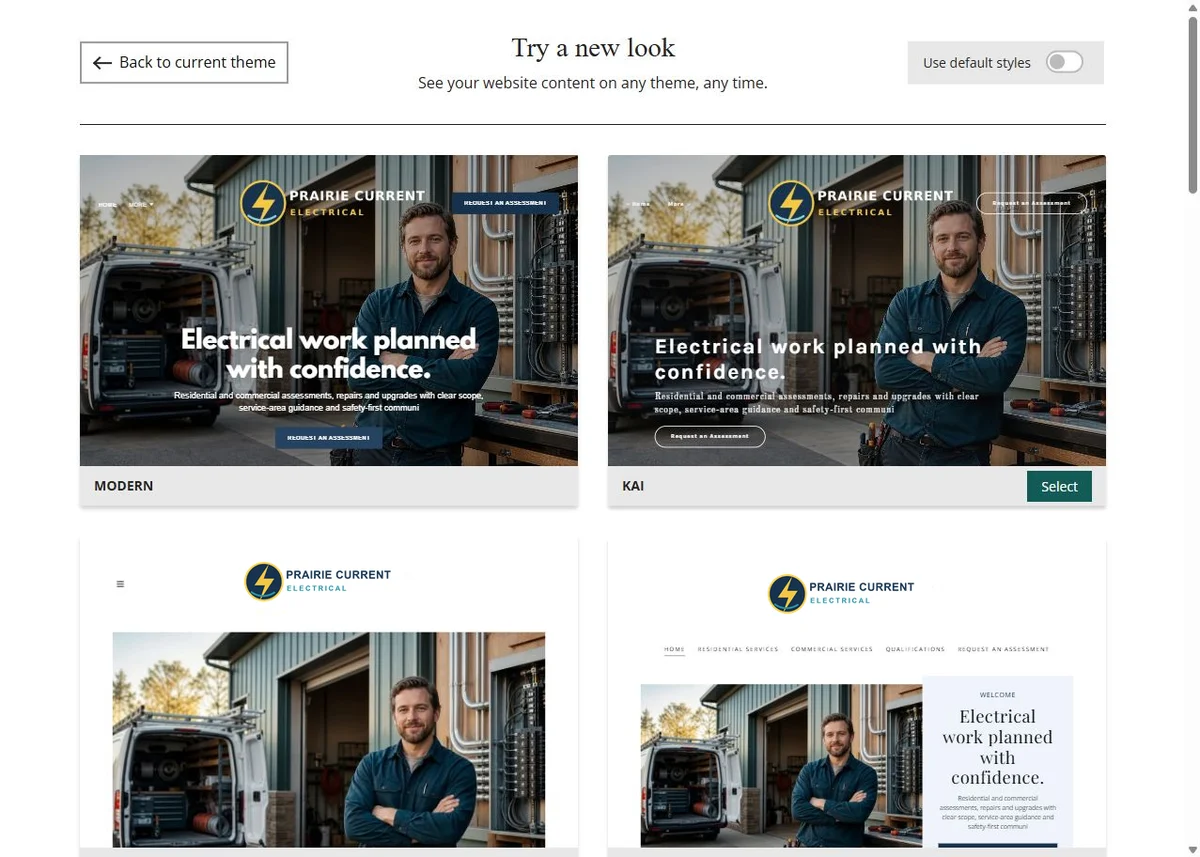
Task: Click the lightning logo in the Welcome-panel preview
Action: pos(787,593)
